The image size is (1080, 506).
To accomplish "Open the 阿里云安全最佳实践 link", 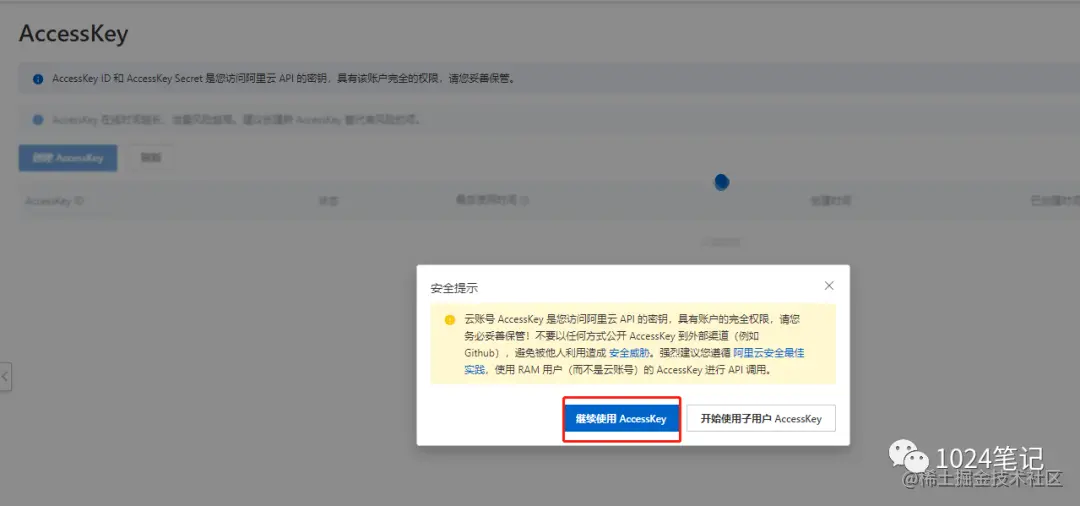I will tap(769, 352).
